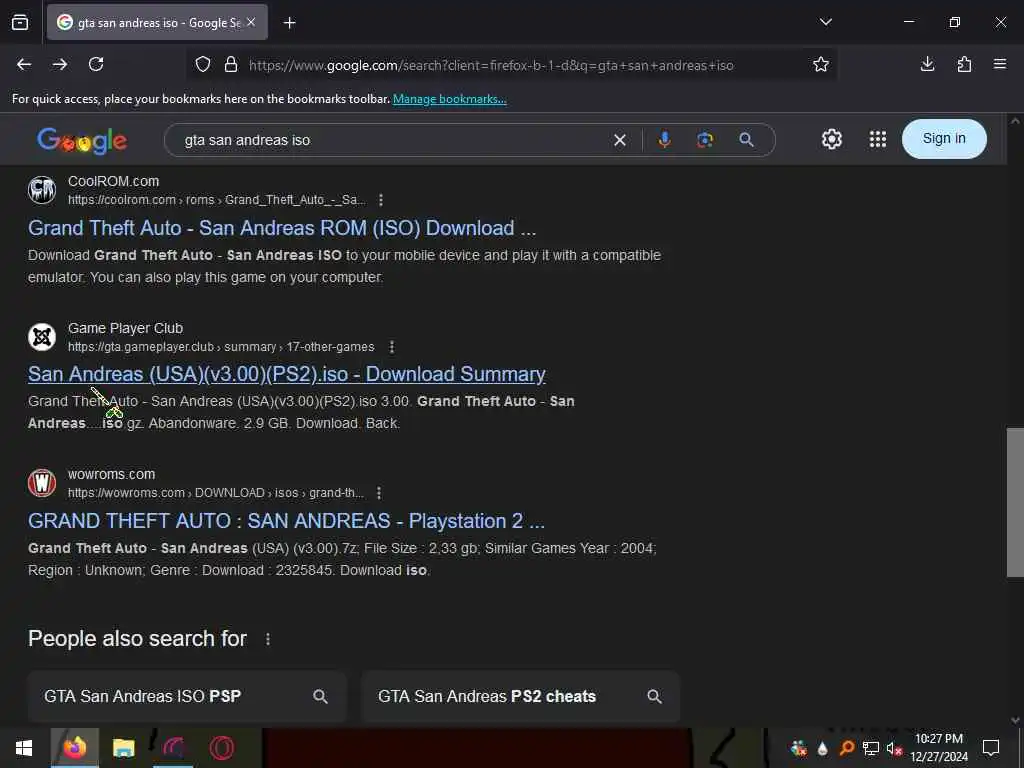The image size is (1024, 768).
Task: Clear the search query with the X
Action: click(620, 140)
